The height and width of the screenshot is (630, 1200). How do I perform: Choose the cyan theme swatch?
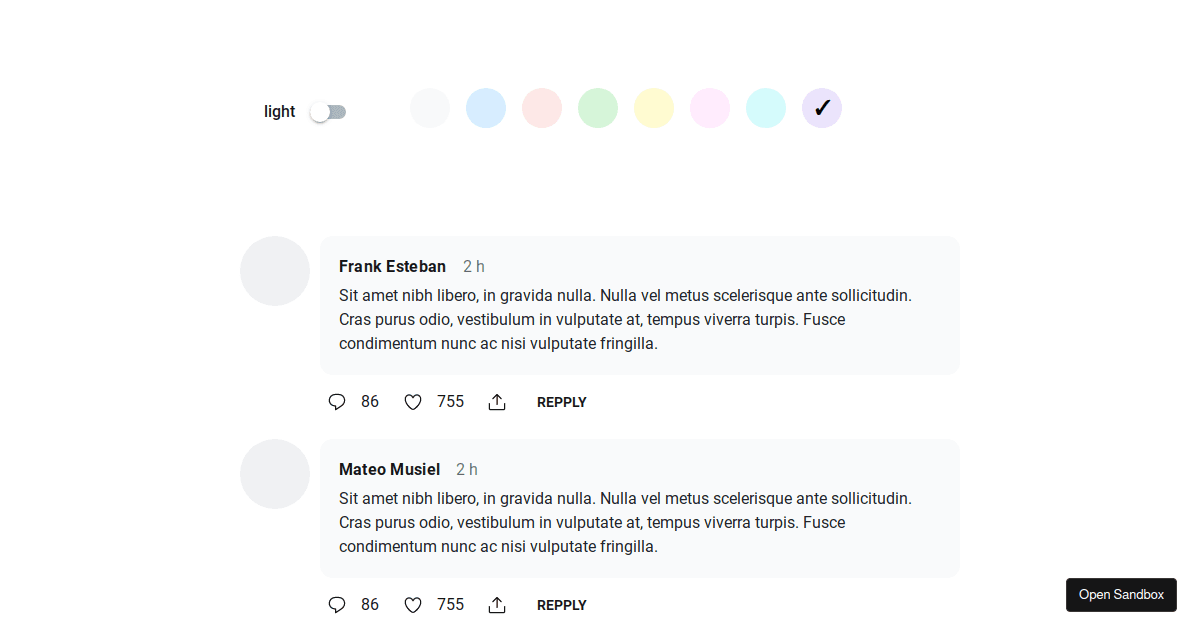click(x=766, y=107)
